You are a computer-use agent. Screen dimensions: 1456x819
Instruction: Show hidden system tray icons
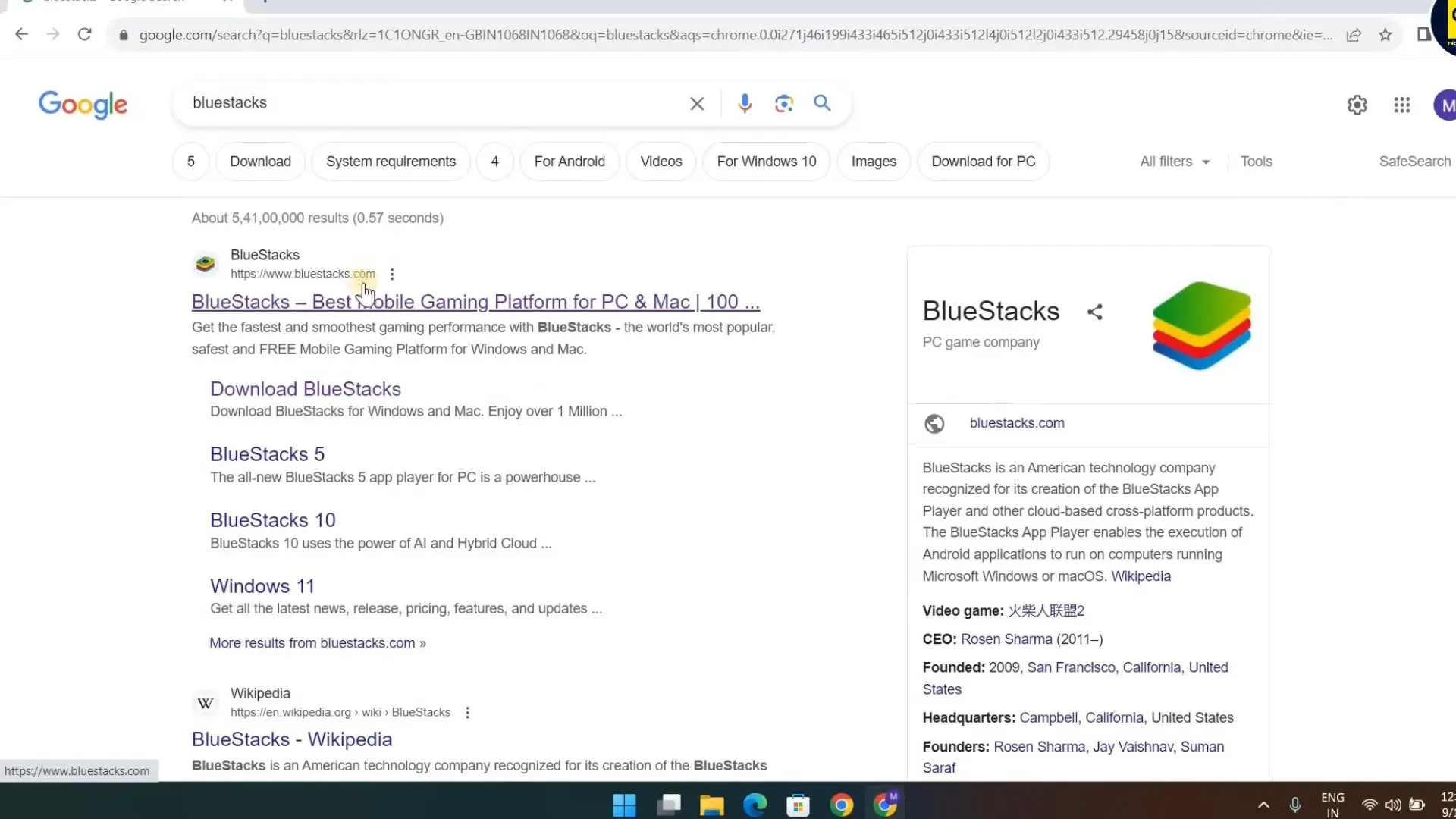[x=1263, y=805]
